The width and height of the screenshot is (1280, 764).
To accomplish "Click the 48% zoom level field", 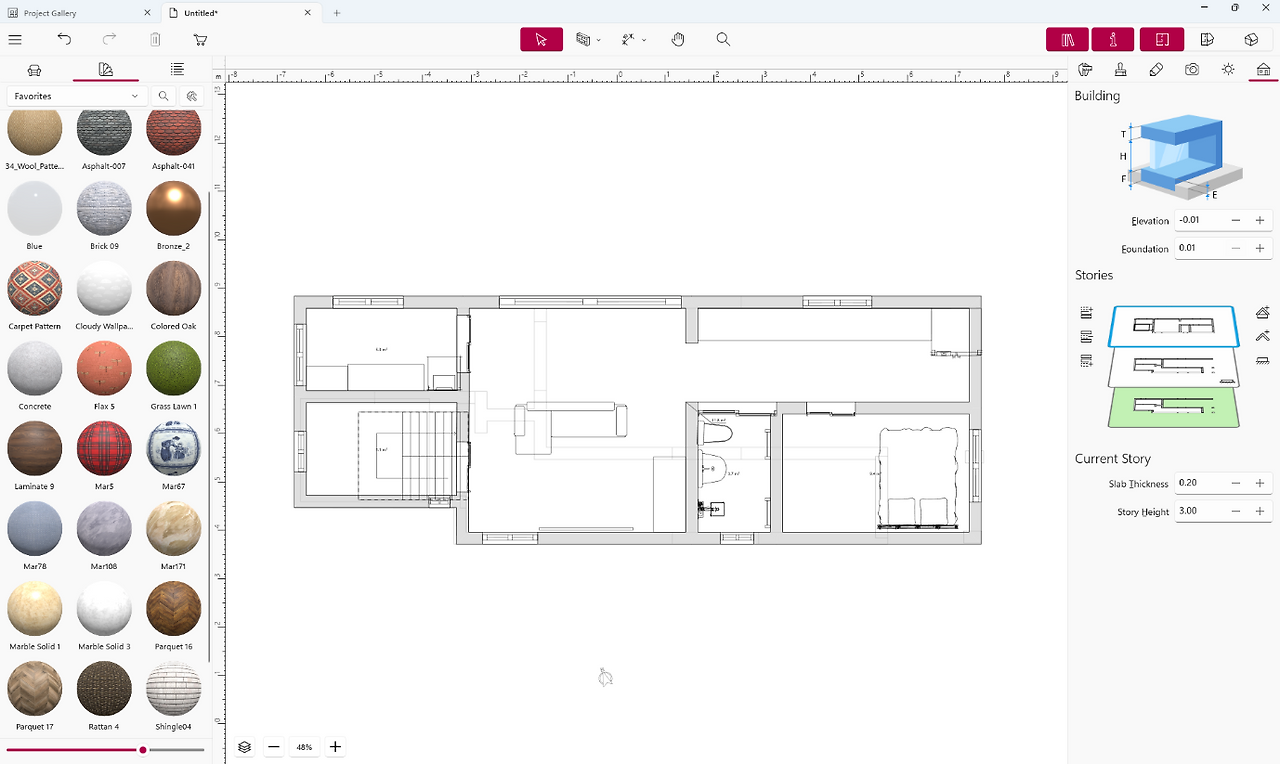I will click(304, 747).
